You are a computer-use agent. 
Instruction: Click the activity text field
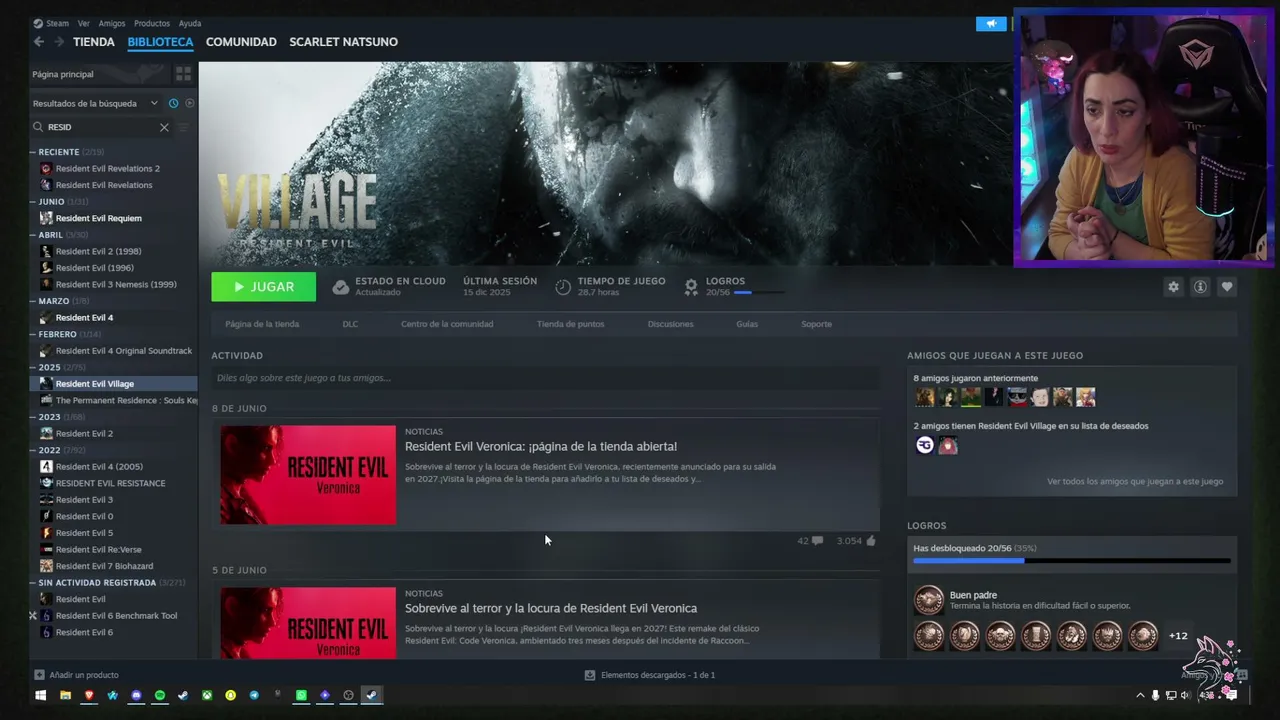coord(545,378)
